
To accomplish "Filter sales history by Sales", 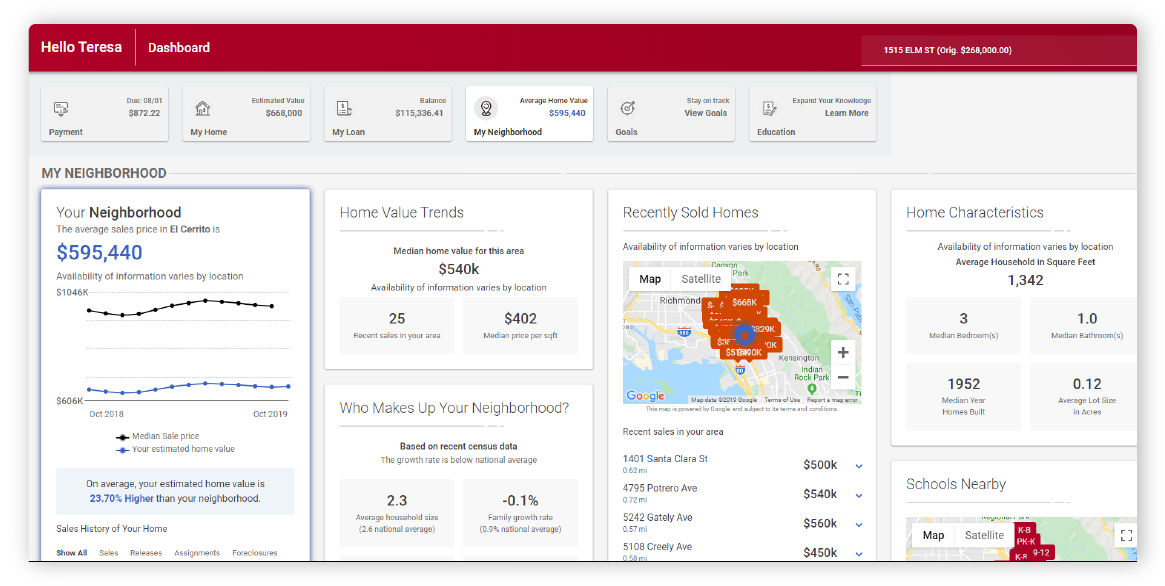I will click(x=109, y=553).
